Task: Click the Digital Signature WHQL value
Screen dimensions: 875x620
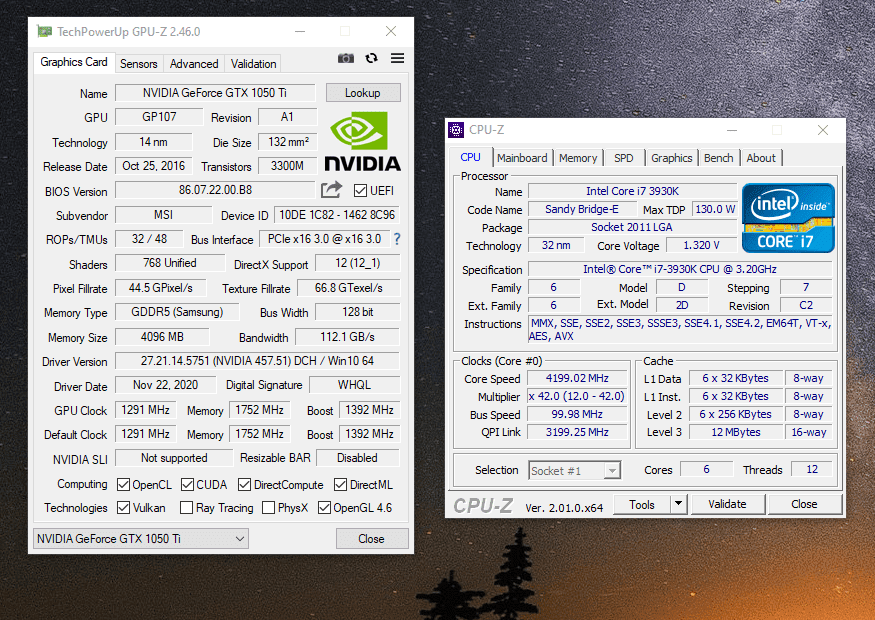Action: point(354,385)
